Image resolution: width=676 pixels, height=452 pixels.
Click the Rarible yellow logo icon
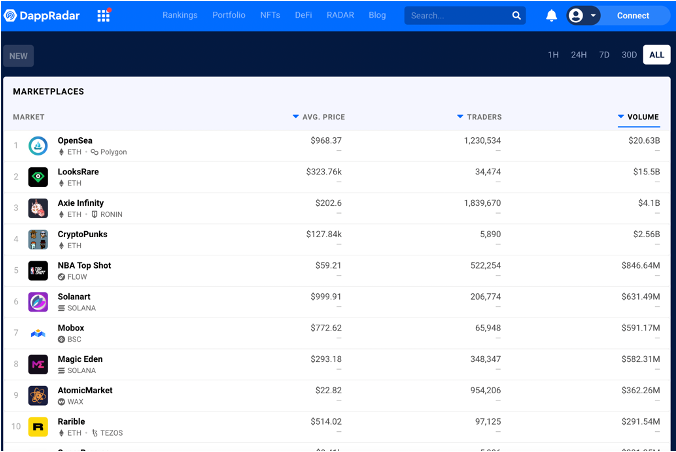click(x=38, y=427)
